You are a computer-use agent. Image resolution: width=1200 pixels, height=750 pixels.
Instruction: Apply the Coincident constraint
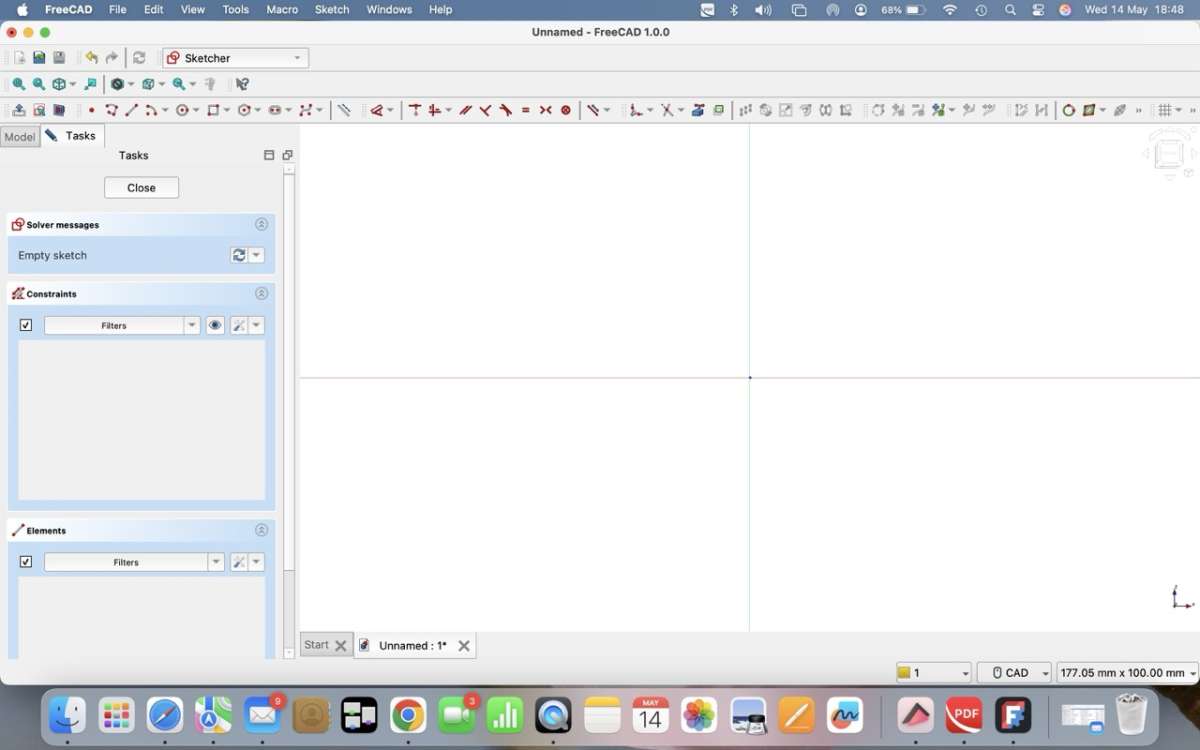pyautogui.click(x=415, y=110)
